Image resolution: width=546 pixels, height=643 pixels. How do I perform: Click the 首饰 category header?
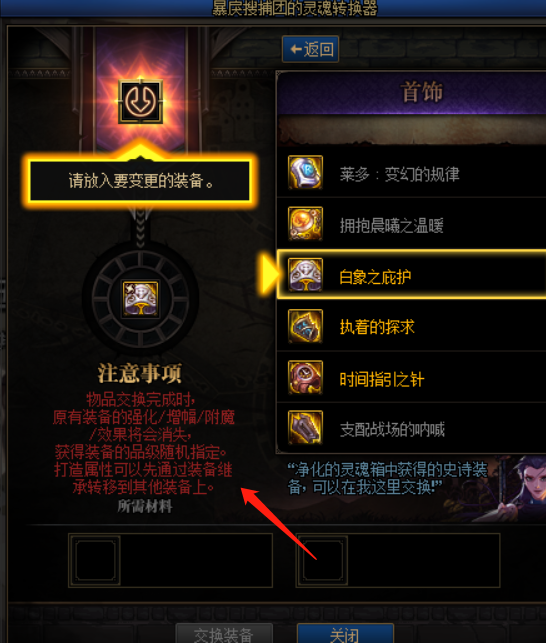[x=422, y=92]
